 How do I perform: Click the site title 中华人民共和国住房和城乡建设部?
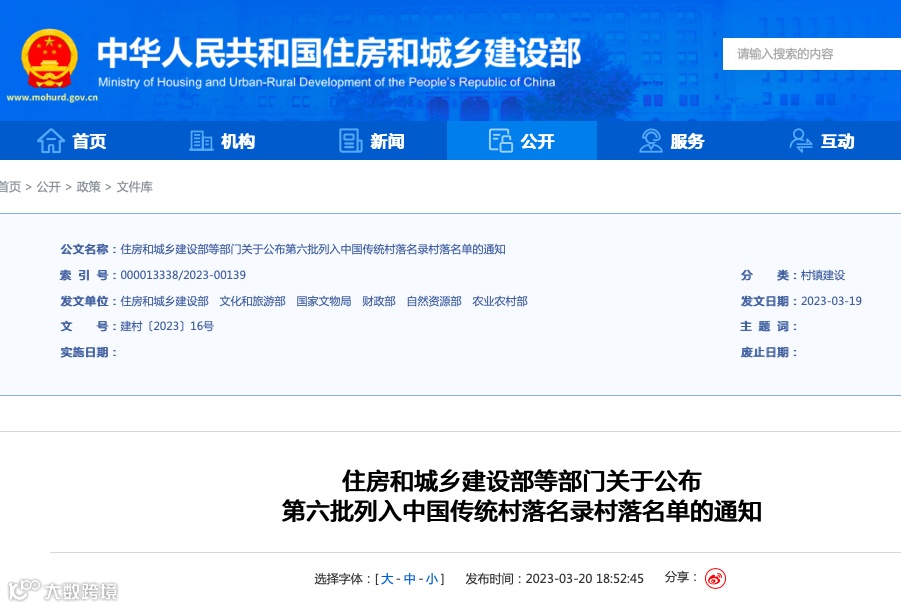click(x=339, y=53)
